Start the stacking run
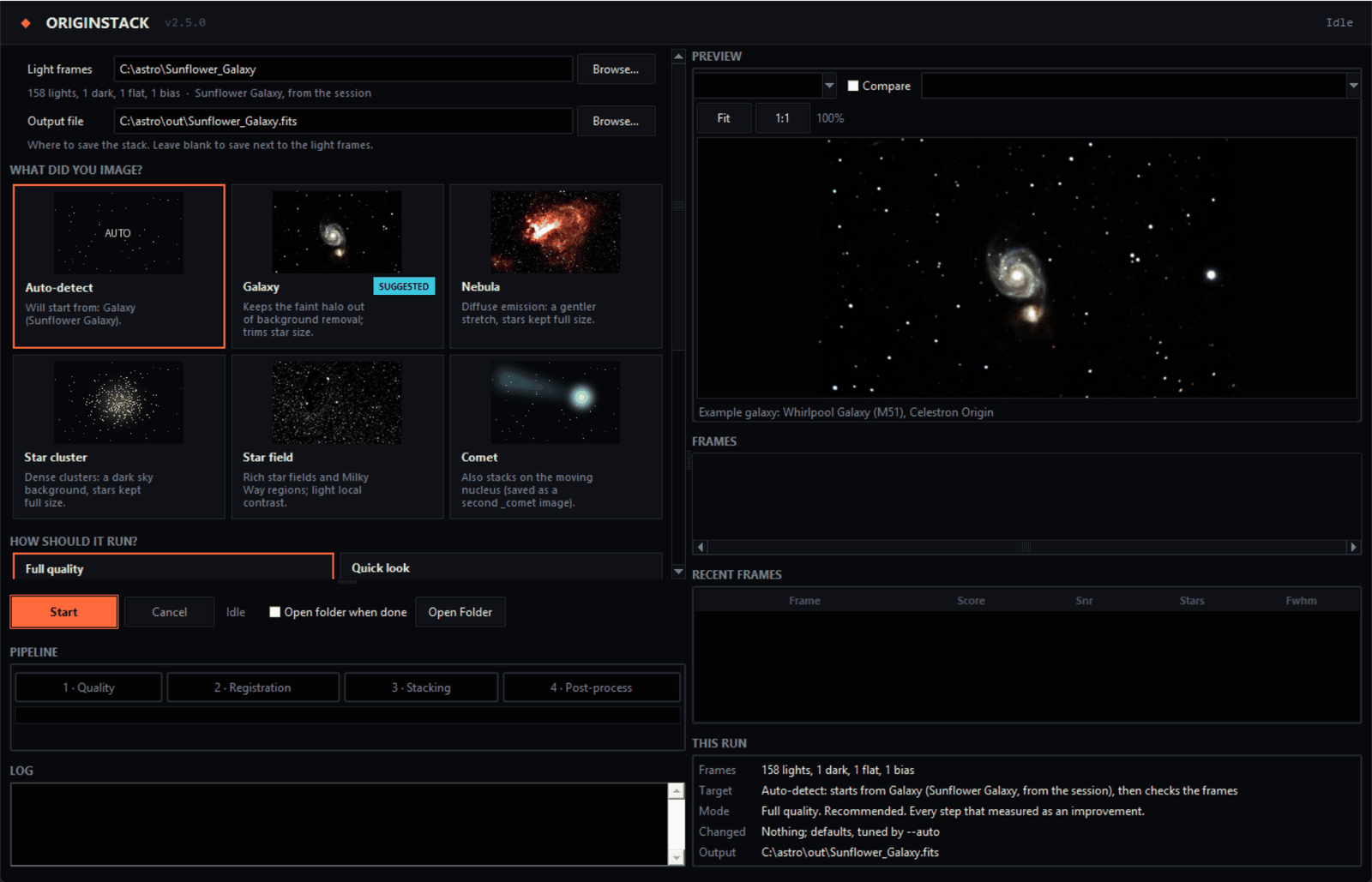 64,612
